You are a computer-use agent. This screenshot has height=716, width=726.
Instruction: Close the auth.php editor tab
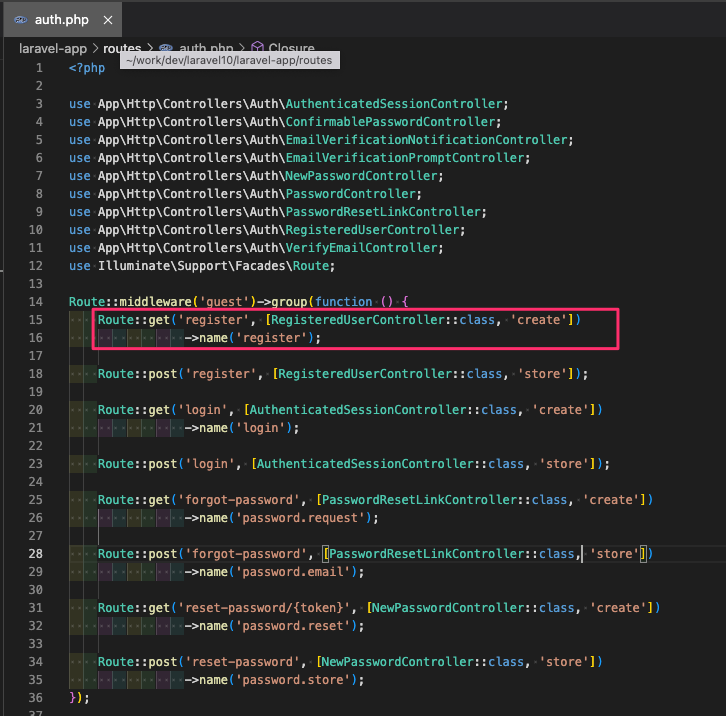(x=107, y=19)
